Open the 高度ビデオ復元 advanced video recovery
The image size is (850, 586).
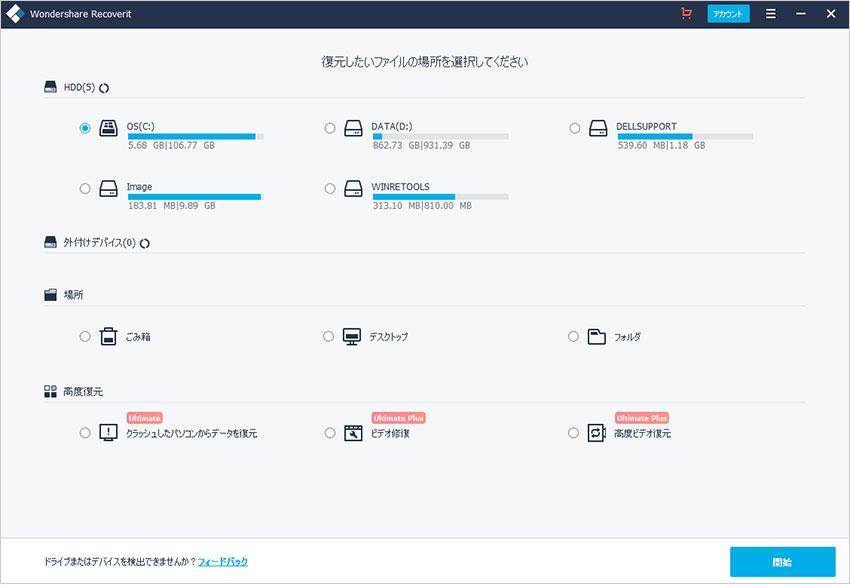(x=598, y=433)
